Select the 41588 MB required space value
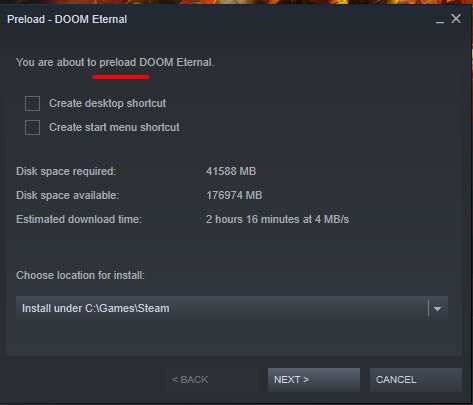473x405 pixels. [231, 171]
